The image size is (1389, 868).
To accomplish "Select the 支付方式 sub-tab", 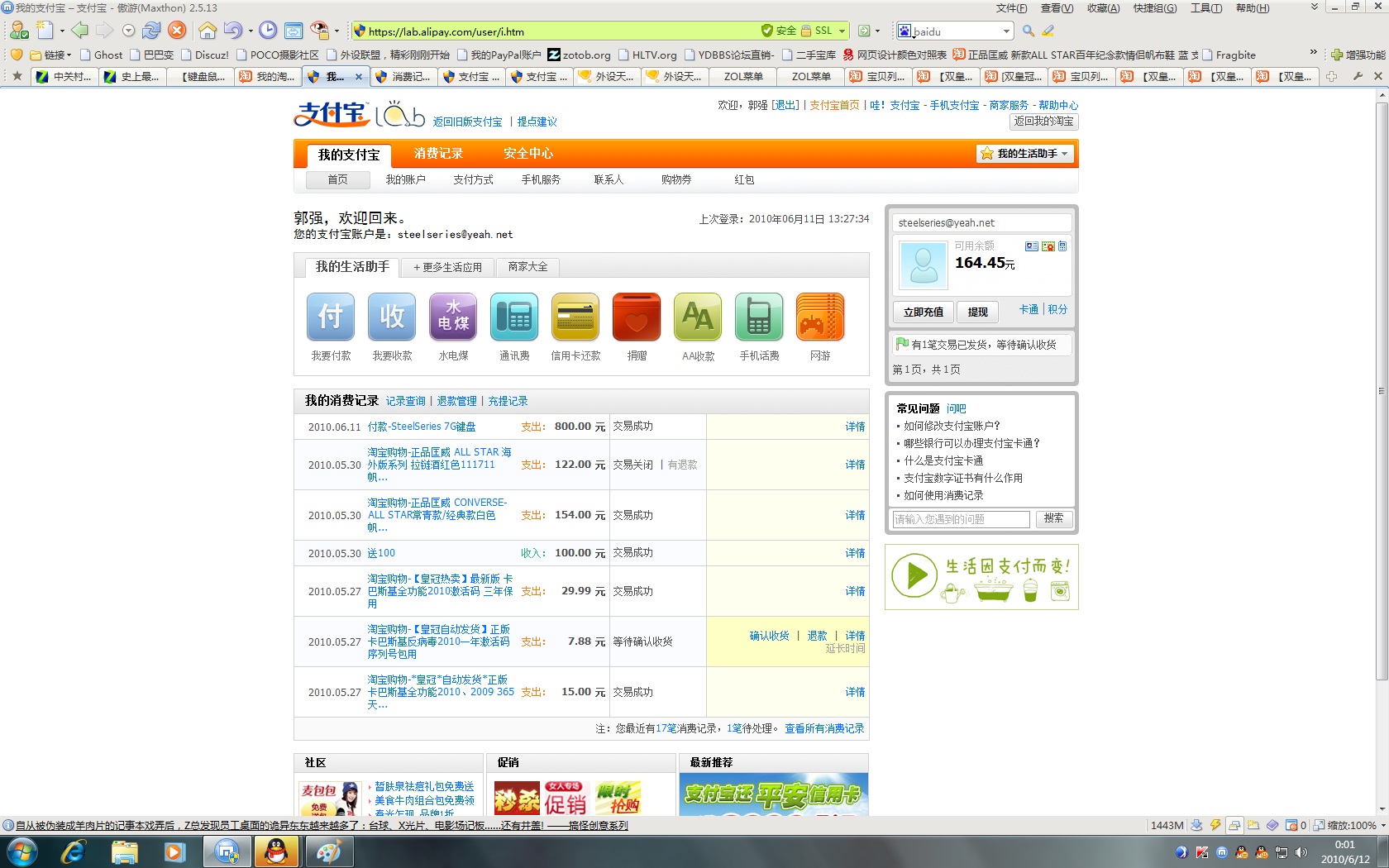I will pyautogui.click(x=473, y=179).
